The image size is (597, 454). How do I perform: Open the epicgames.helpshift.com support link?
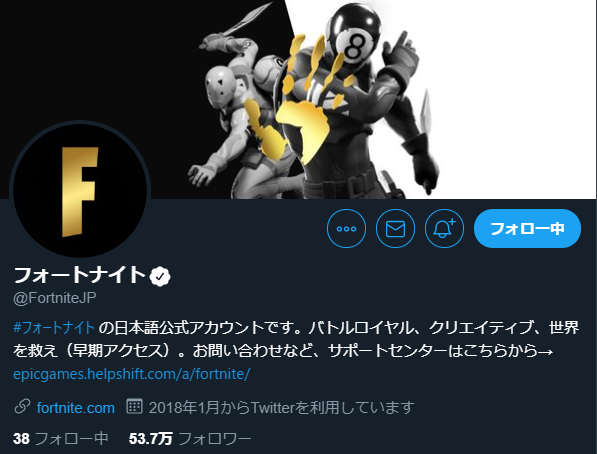[131, 374]
